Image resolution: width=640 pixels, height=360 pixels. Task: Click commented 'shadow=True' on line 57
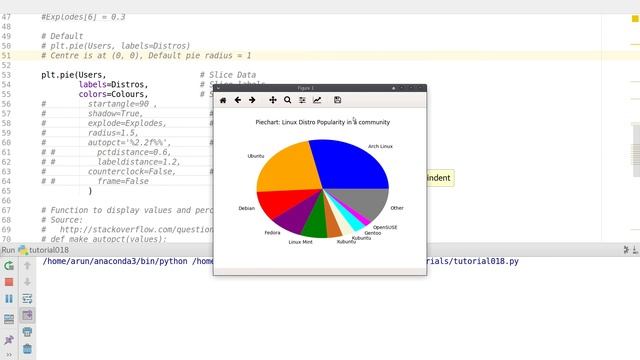coord(113,113)
